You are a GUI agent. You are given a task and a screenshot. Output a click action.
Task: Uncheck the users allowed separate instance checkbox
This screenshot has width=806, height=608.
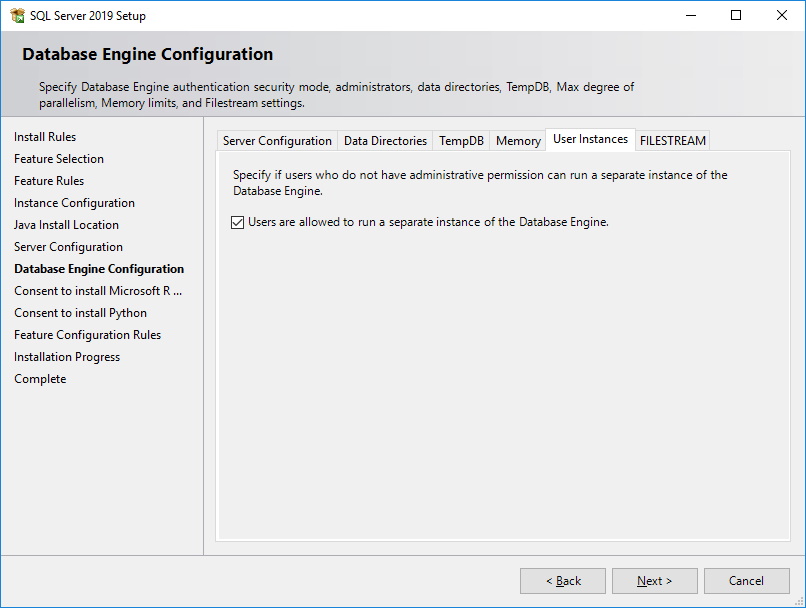237,222
